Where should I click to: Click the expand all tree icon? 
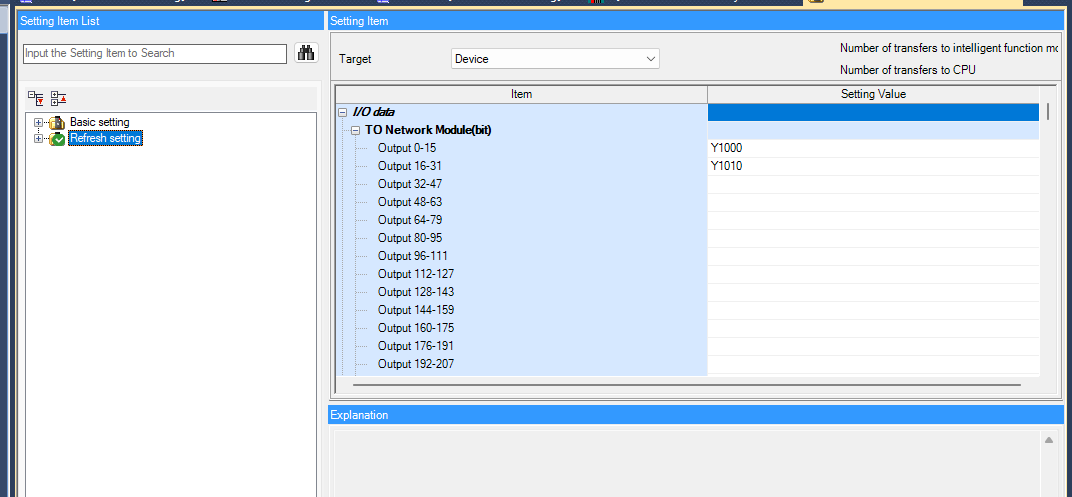36,98
